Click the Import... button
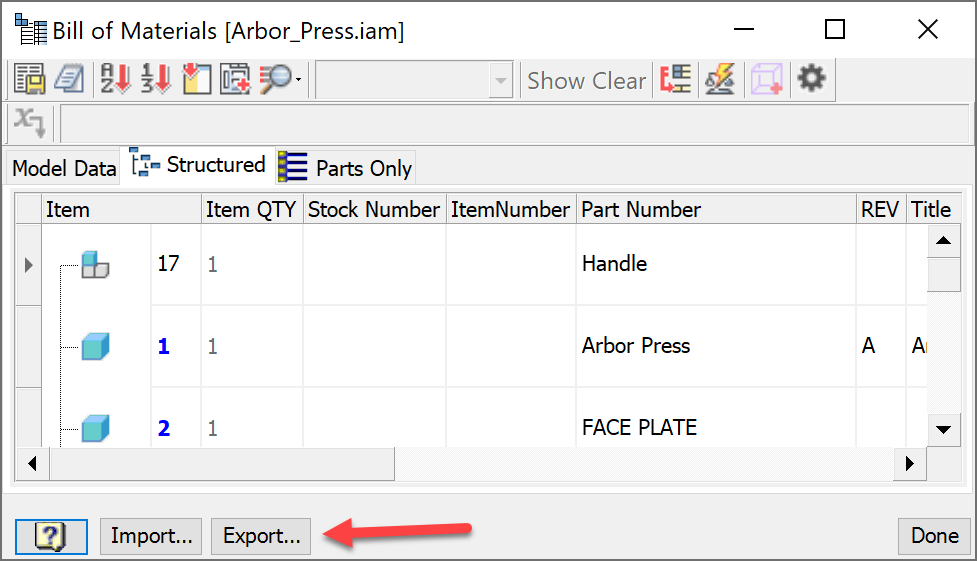The image size is (977, 561). coord(151,536)
